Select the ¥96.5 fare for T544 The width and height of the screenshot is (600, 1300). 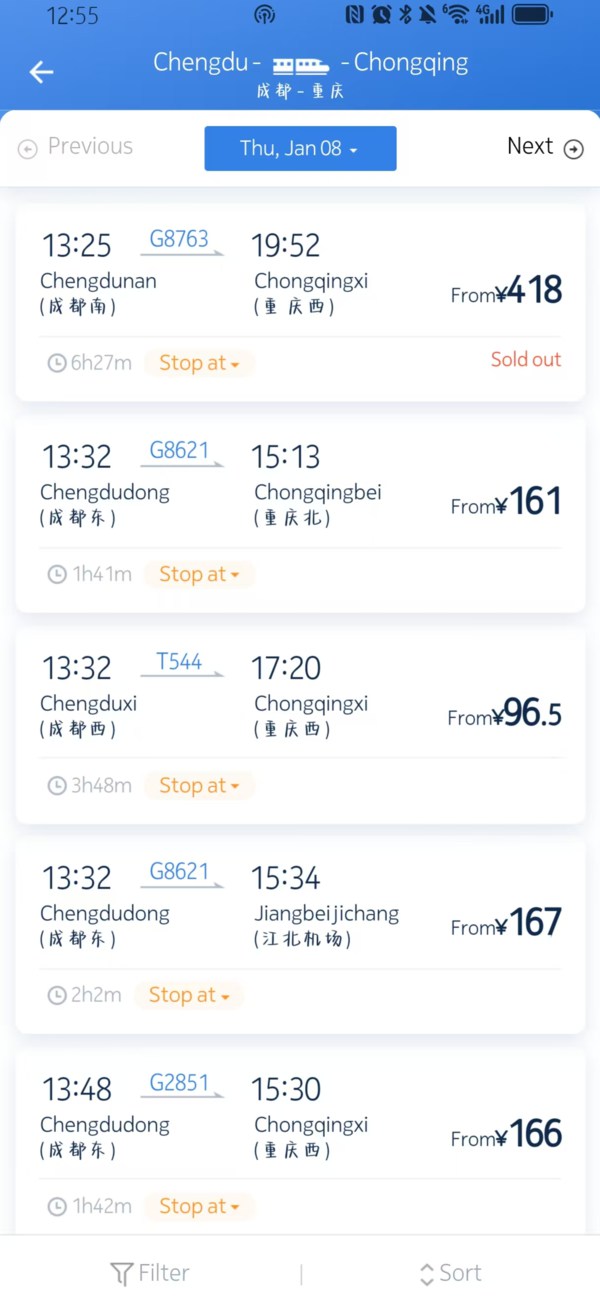[x=505, y=714]
